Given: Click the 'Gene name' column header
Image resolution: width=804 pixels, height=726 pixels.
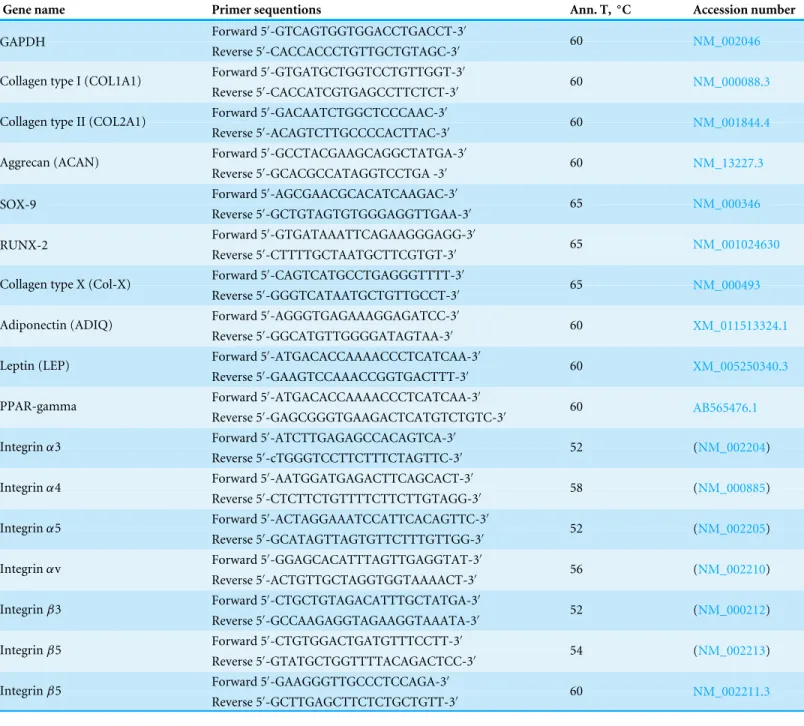Looking at the screenshot, I should point(34,10).
